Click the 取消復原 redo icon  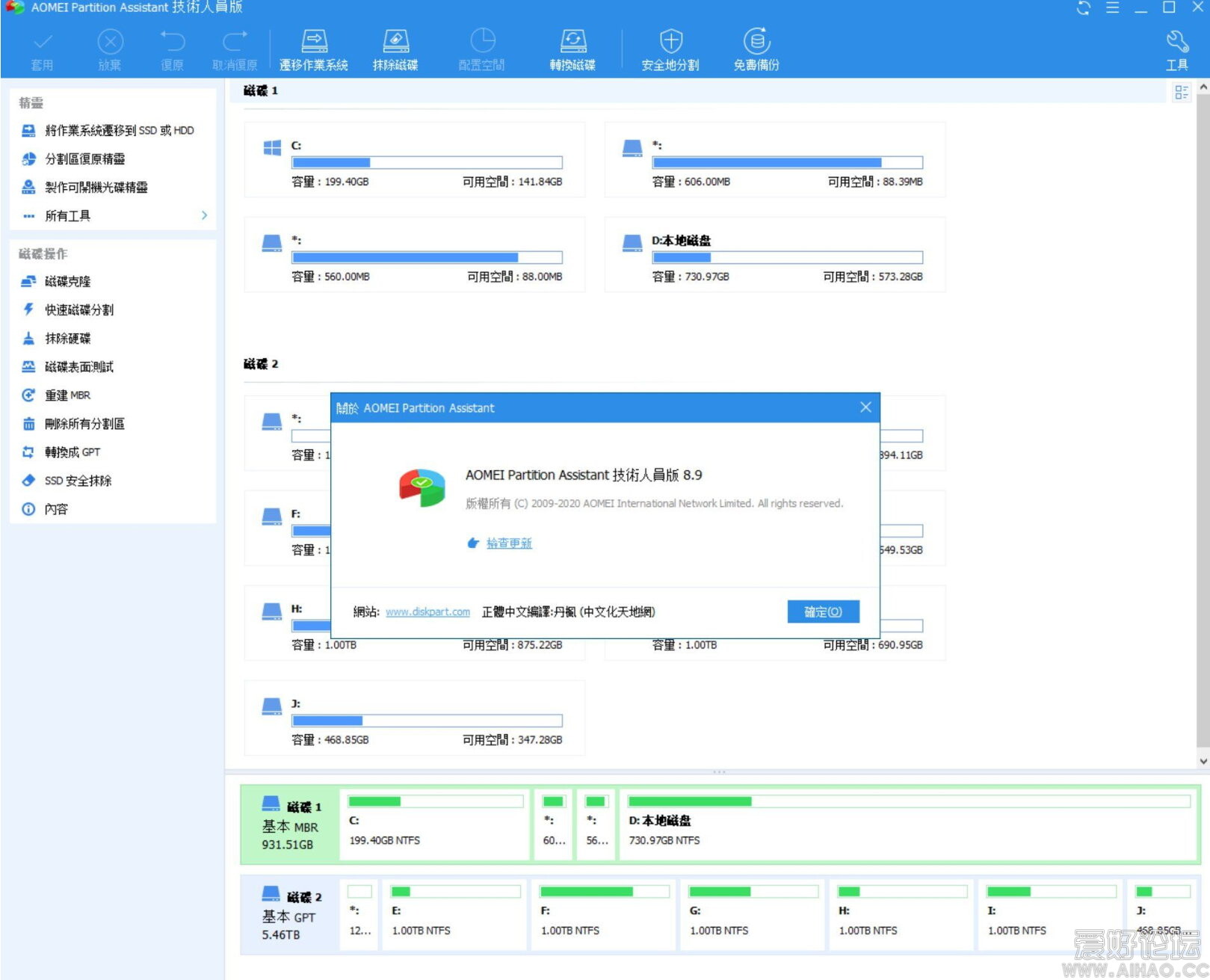[235, 40]
